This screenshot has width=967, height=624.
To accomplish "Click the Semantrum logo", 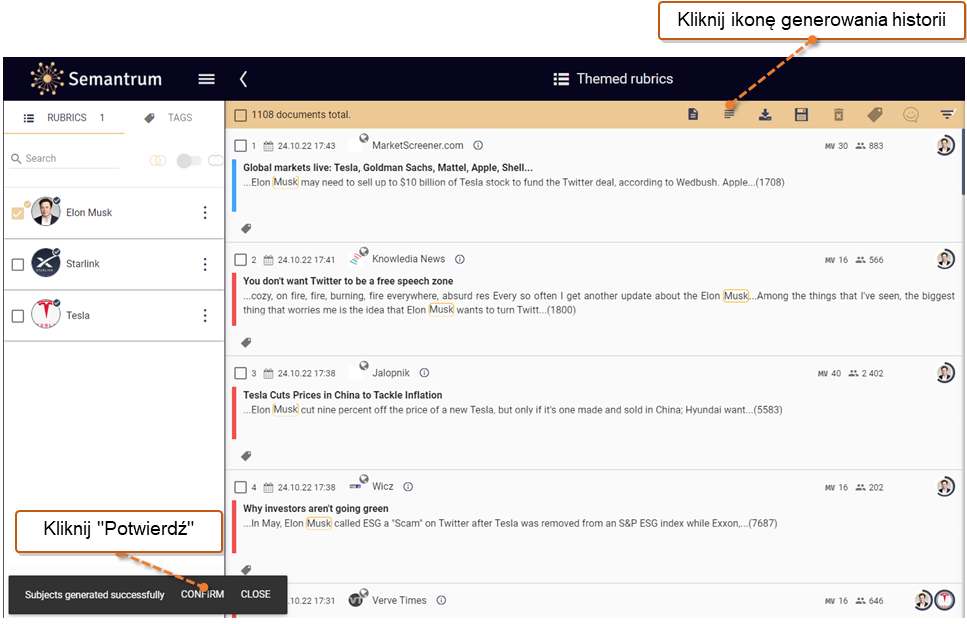I will click(x=96, y=78).
